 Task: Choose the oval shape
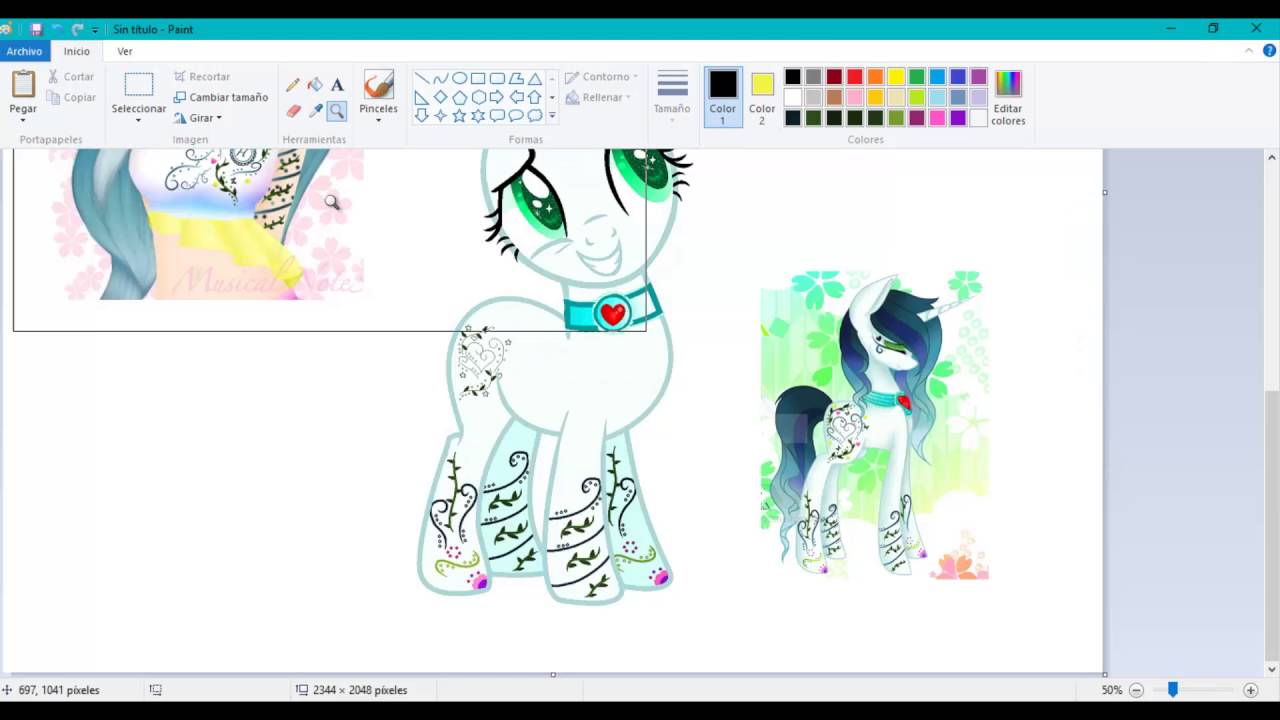coord(459,78)
